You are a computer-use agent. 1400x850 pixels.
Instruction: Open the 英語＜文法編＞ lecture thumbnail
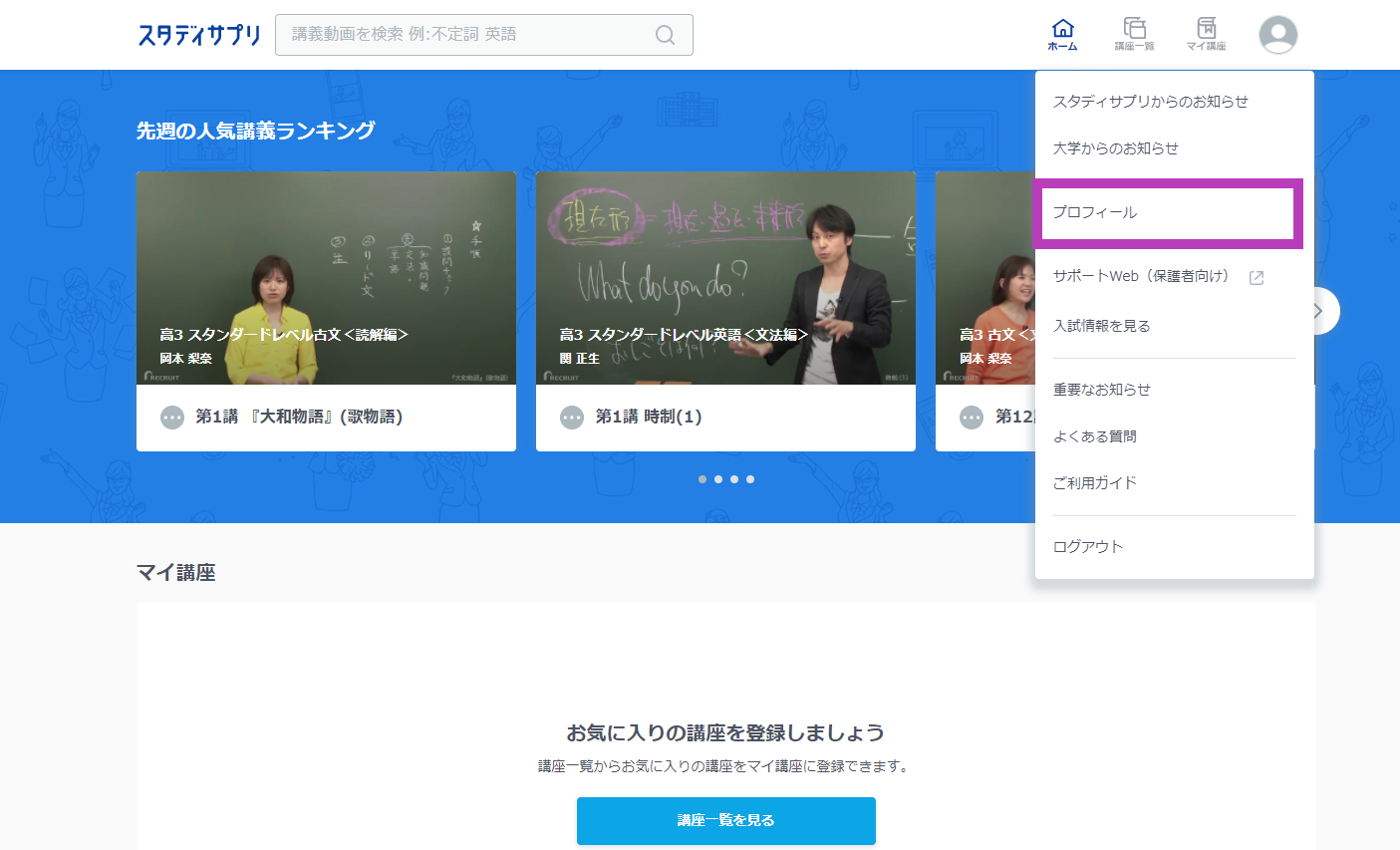[x=725, y=278]
